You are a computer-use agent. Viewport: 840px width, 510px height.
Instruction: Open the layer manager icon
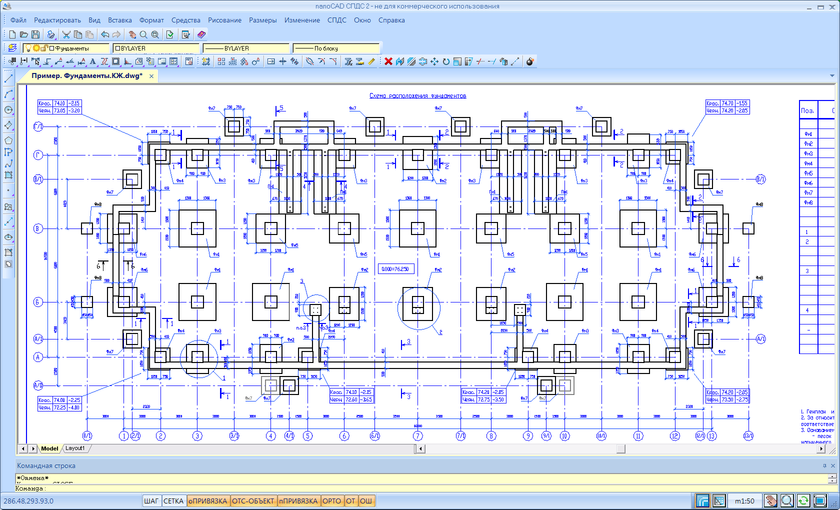tap(10, 48)
